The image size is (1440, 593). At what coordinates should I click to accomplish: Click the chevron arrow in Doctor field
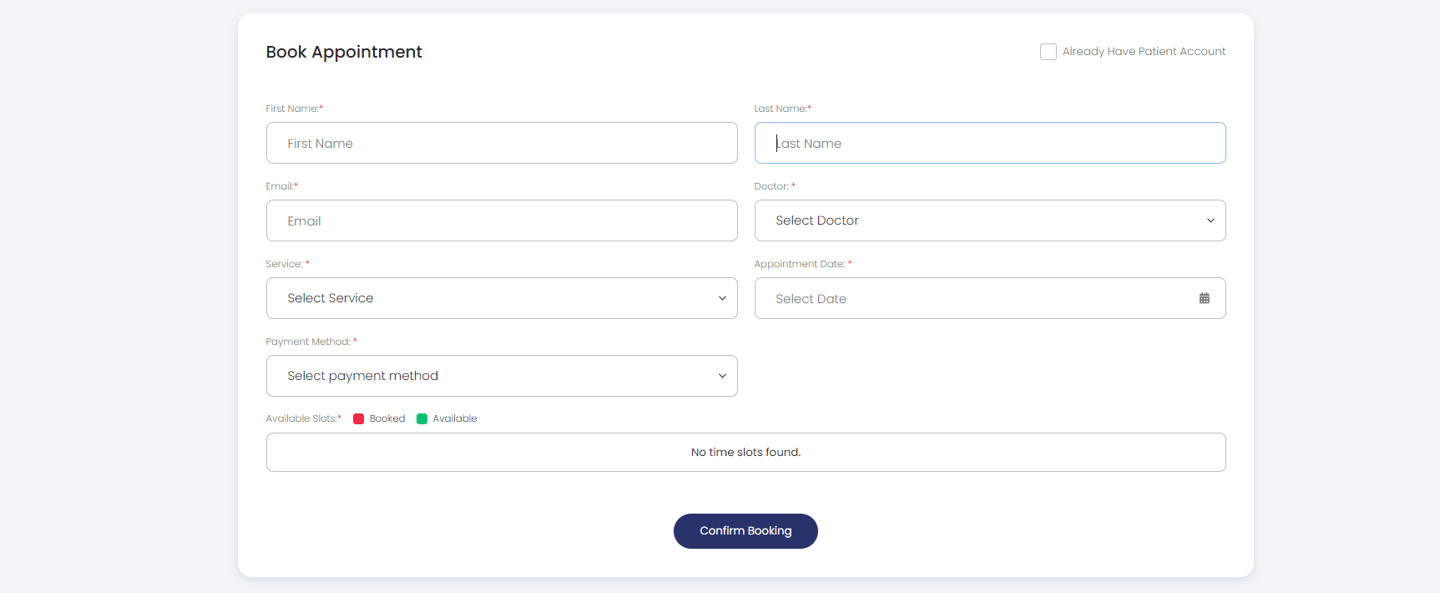coord(1210,221)
